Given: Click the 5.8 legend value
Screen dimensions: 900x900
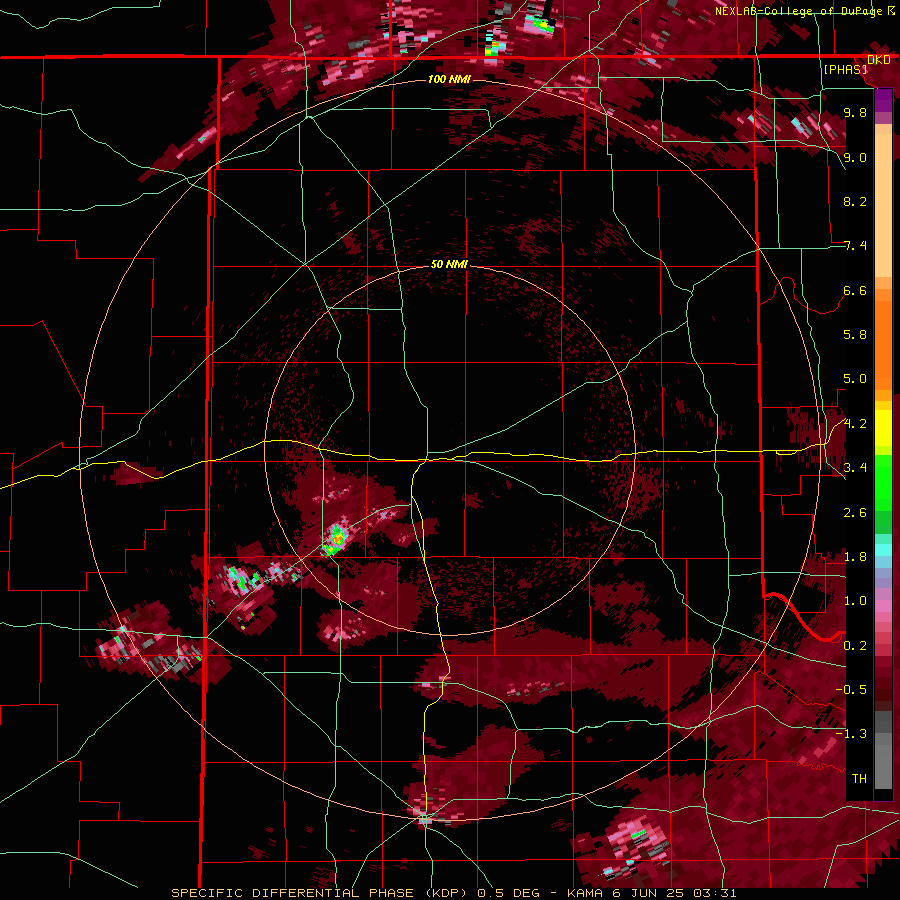Looking at the screenshot, I should [x=855, y=335].
